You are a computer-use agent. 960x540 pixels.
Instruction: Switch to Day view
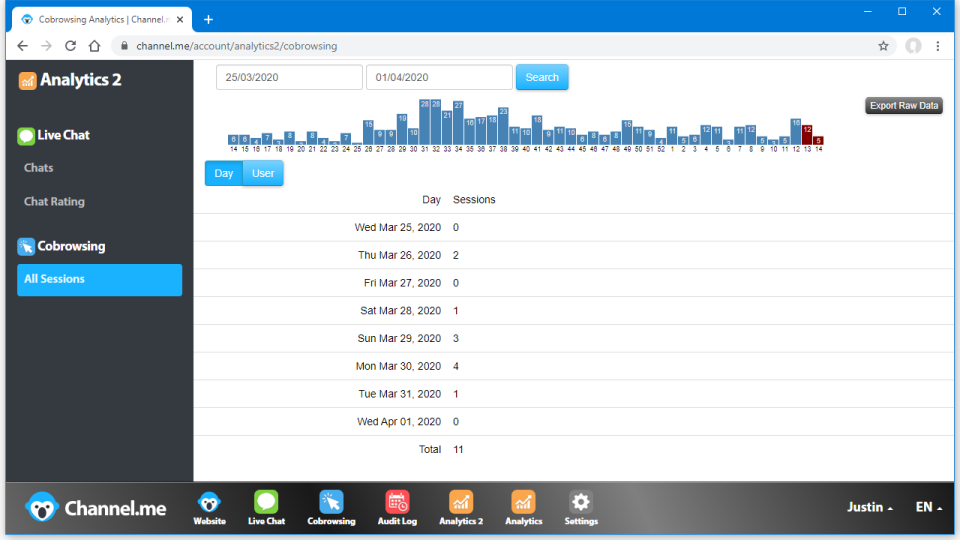(x=223, y=173)
